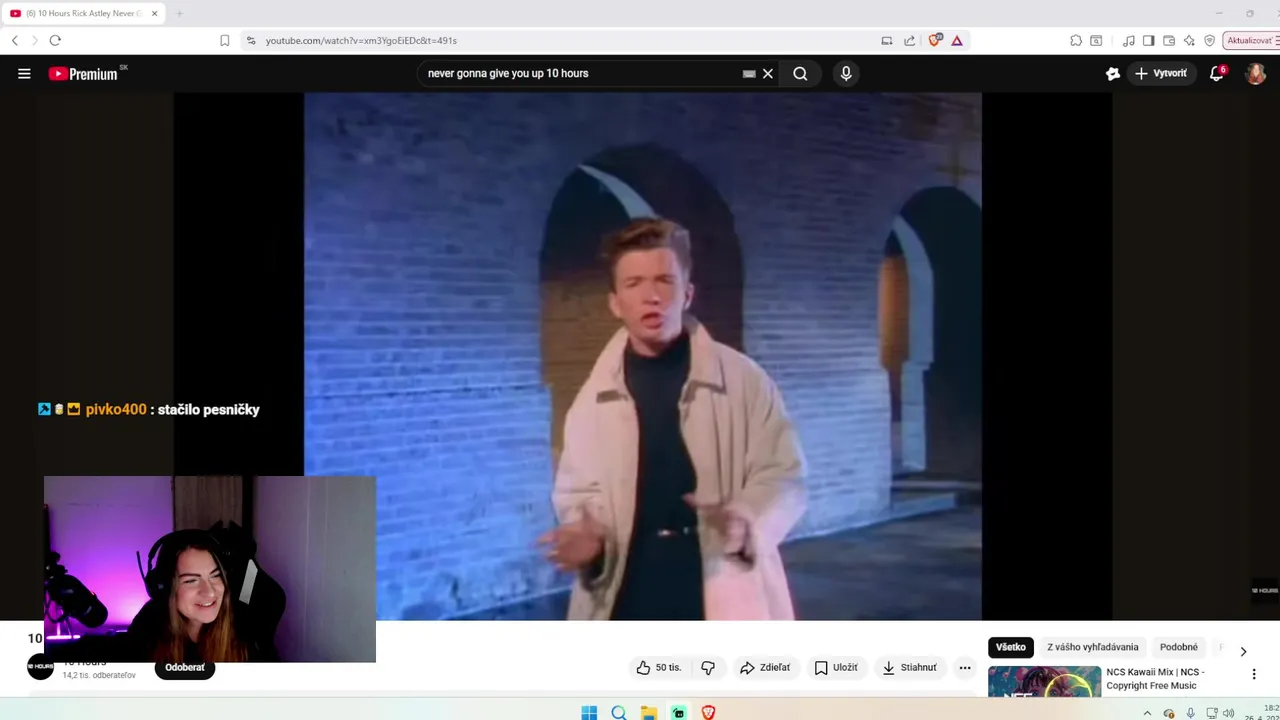This screenshot has height=720, width=1280.
Task: Open tab search icon in toolbar
Action: (x=1096, y=40)
